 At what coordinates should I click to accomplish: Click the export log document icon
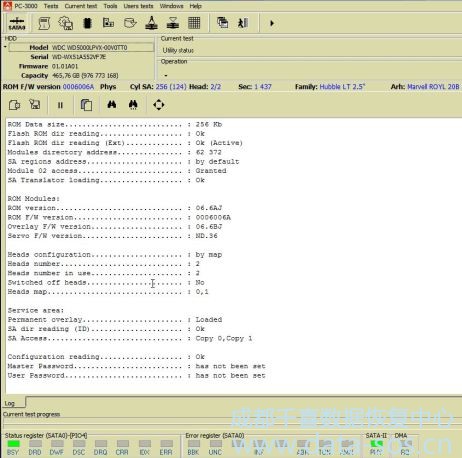[x=14, y=105]
